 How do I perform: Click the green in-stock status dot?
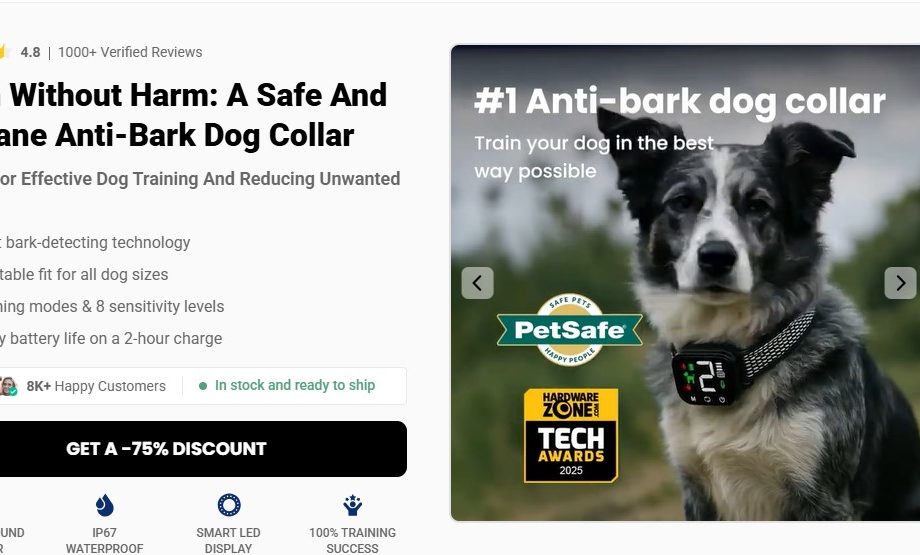[x=203, y=386]
